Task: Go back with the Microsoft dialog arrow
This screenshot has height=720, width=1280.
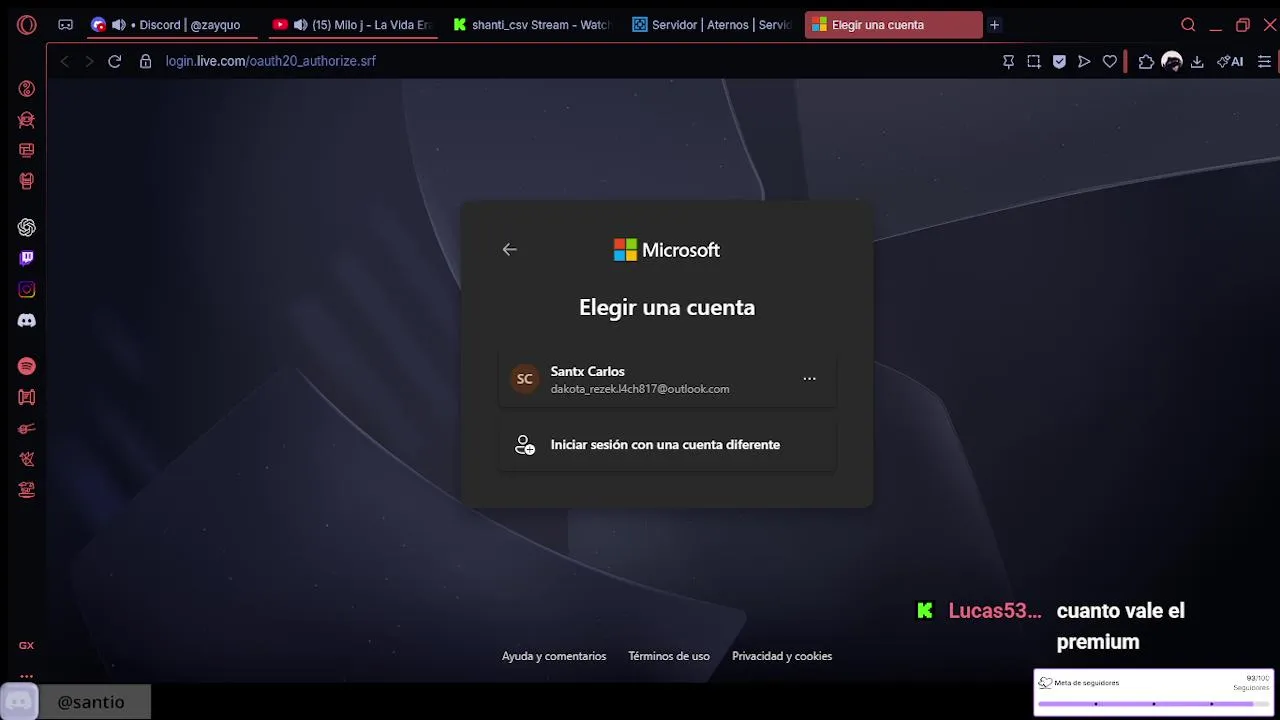Action: pos(510,250)
